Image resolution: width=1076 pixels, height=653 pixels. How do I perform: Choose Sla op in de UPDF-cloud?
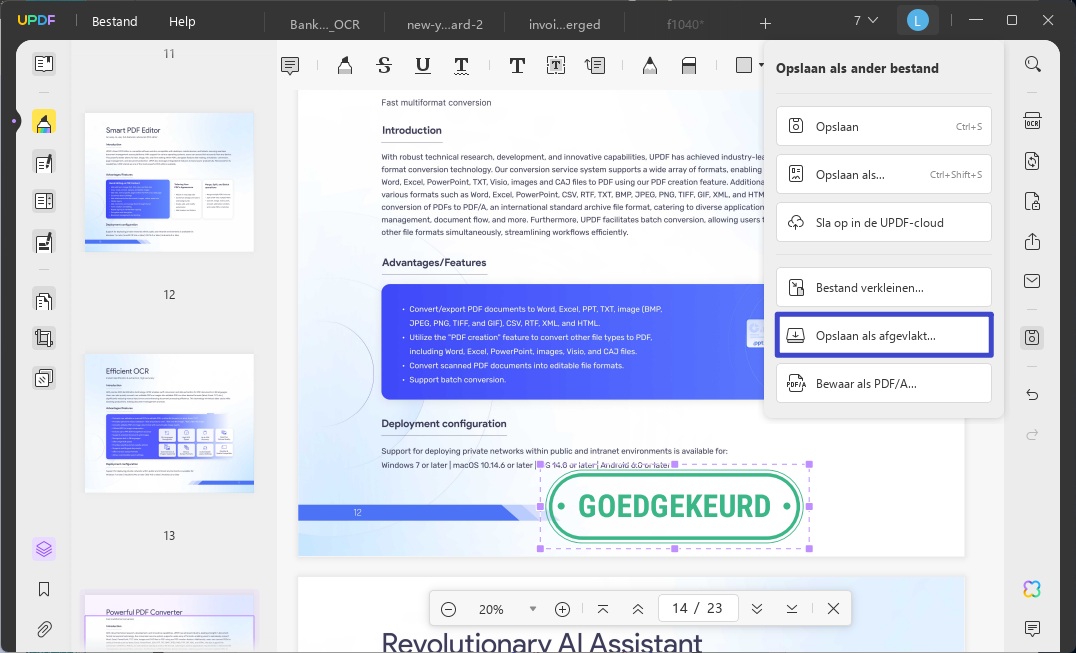(884, 222)
